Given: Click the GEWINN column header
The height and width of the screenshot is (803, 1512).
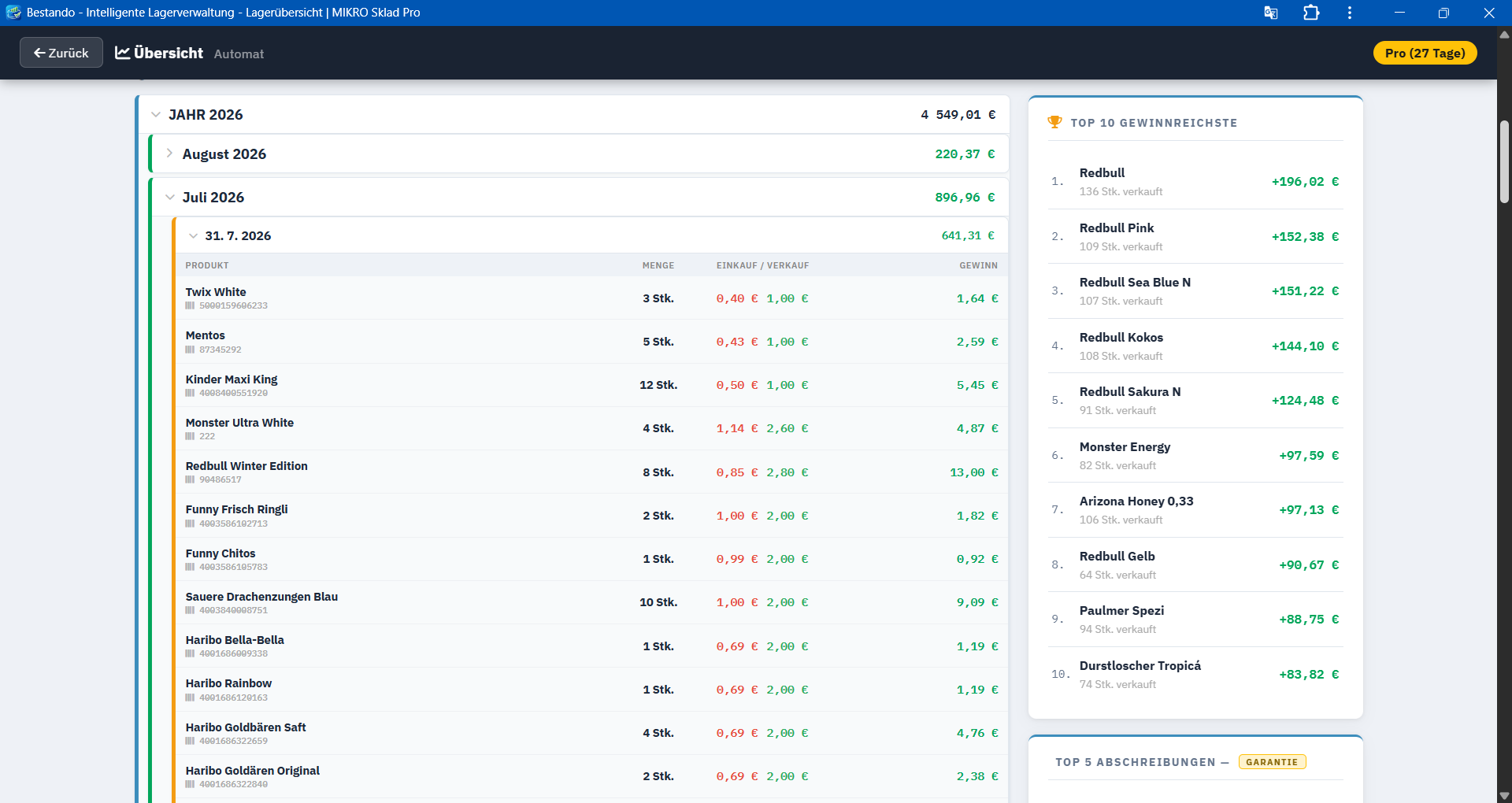Looking at the screenshot, I should (978, 265).
